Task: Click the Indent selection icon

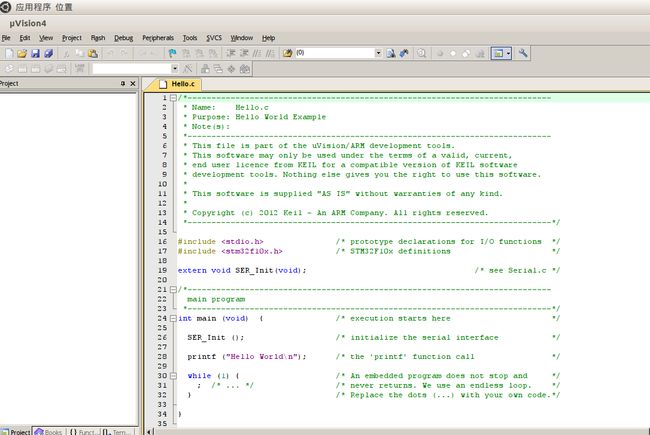Action: [x=230, y=53]
